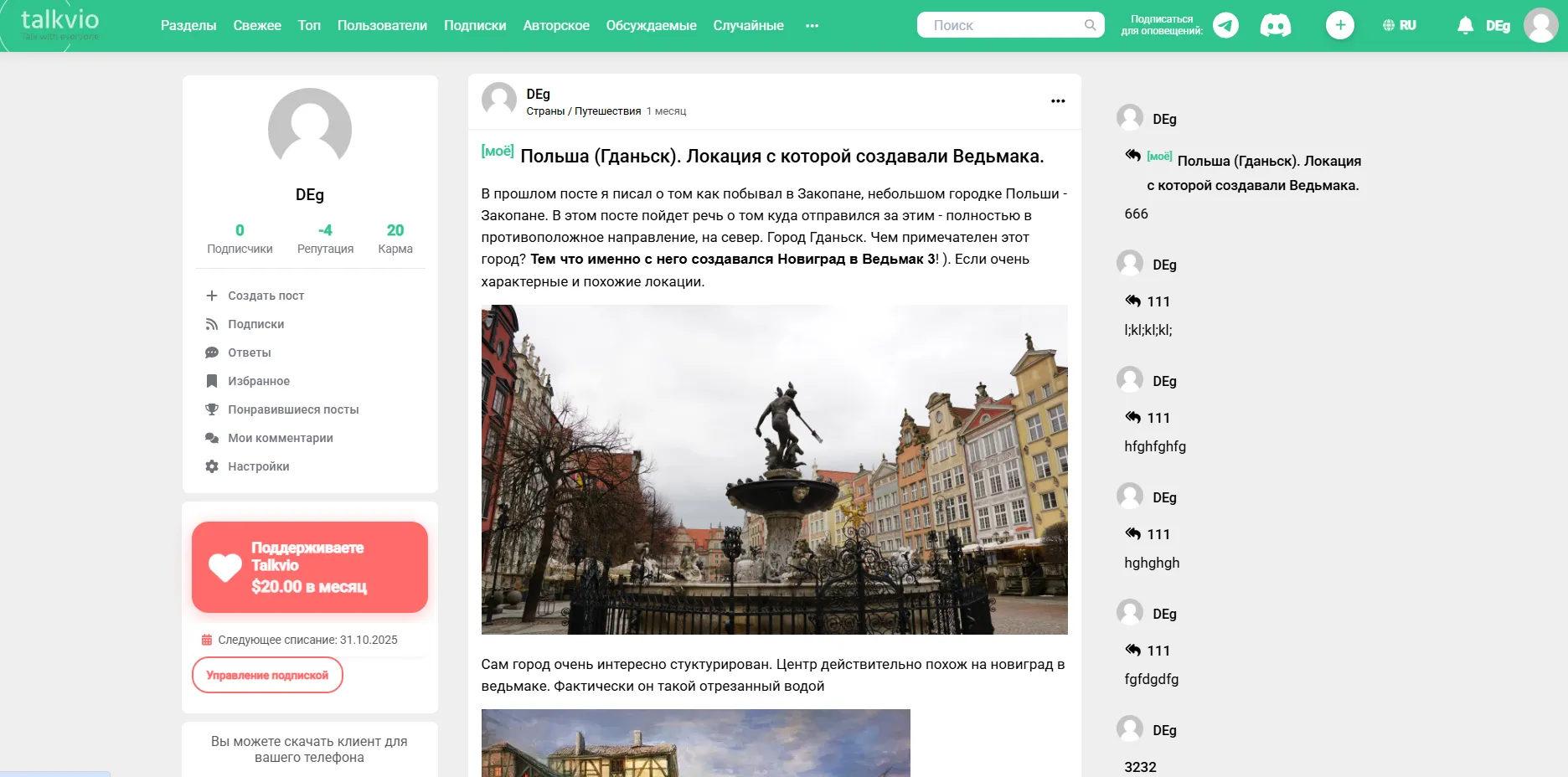Click the DEg author name on the post
The width and height of the screenshot is (1568, 777).
tap(538, 94)
